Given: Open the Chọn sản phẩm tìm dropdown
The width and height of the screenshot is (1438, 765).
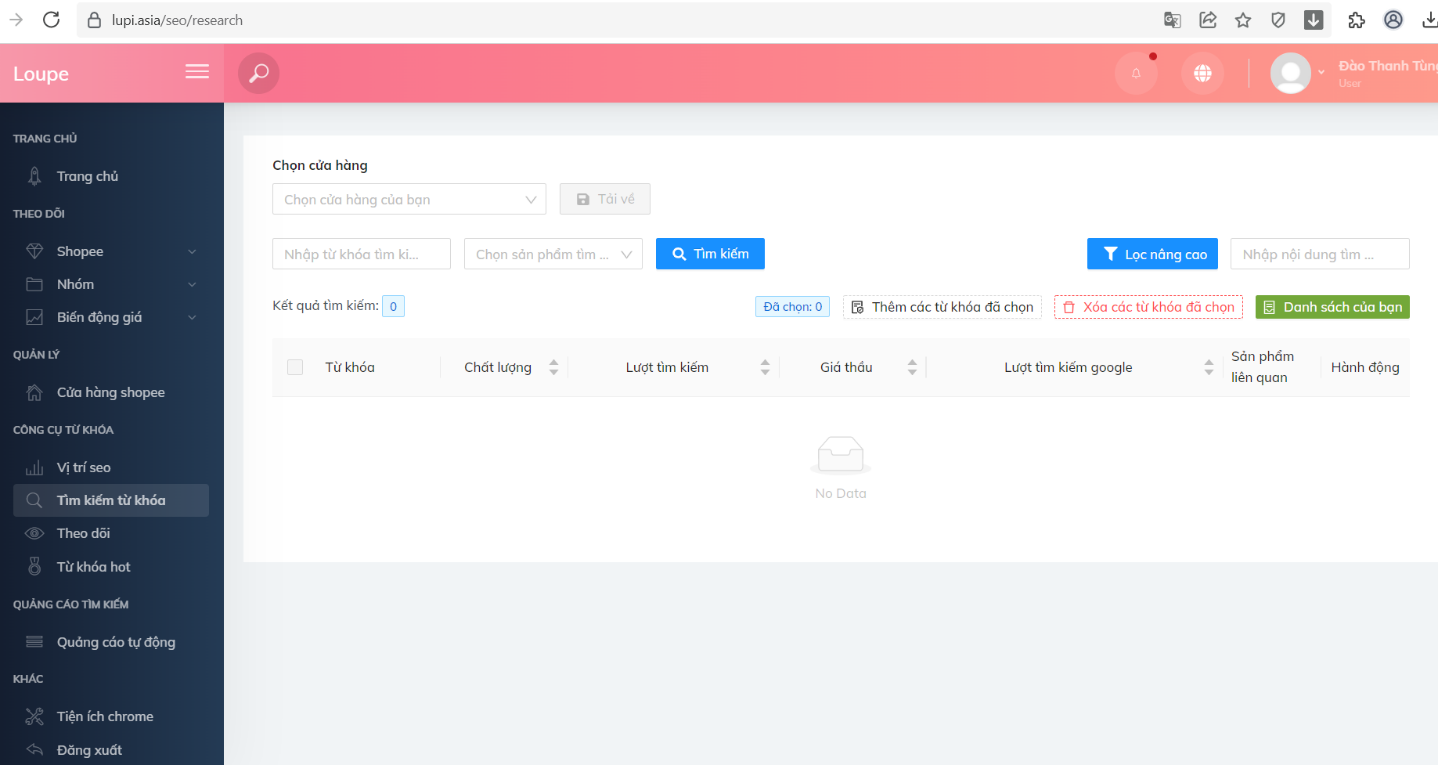Looking at the screenshot, I should coord(553,254).
